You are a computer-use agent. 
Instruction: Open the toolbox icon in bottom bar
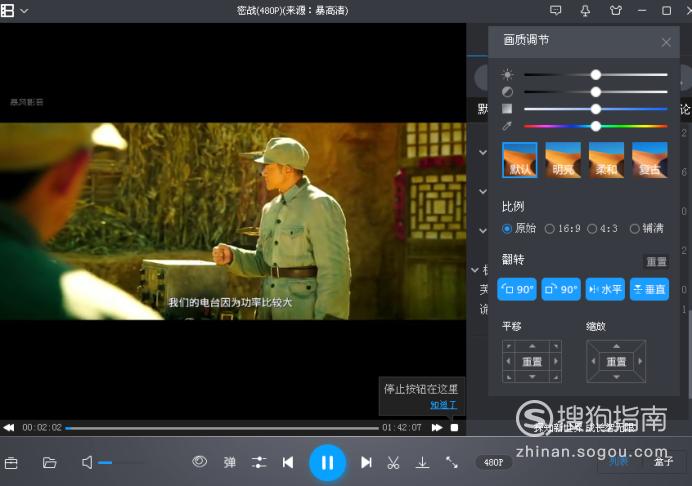pyautogui.click(x=11, y=463)
